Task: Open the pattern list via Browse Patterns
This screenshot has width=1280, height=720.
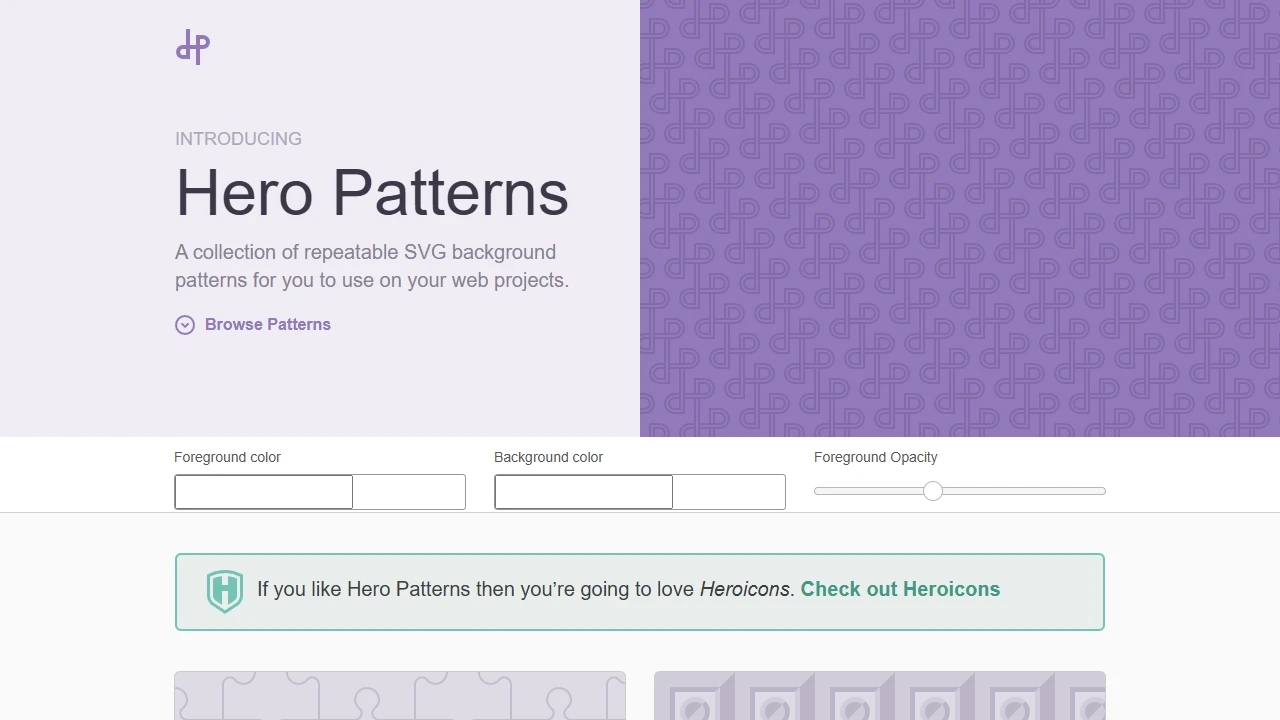Action: (x=267, y=324)
